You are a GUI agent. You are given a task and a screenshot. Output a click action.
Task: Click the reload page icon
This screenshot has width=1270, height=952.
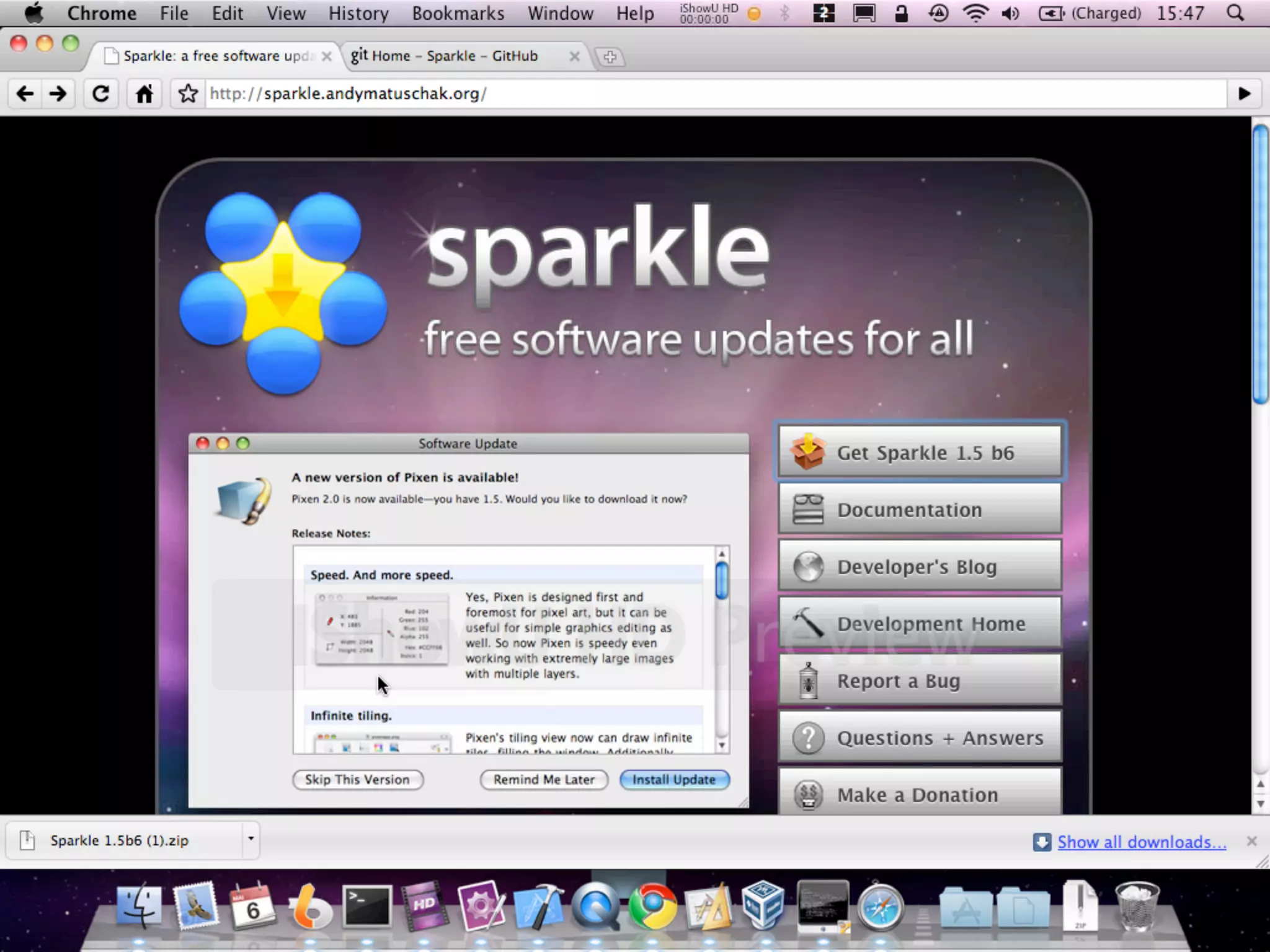(100, 94)
